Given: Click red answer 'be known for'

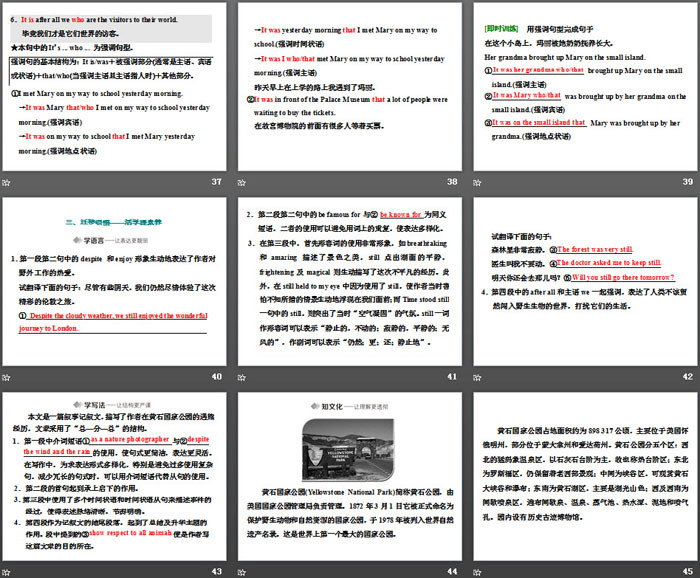Looking at the screenshot, I should [x=400, y=215].
